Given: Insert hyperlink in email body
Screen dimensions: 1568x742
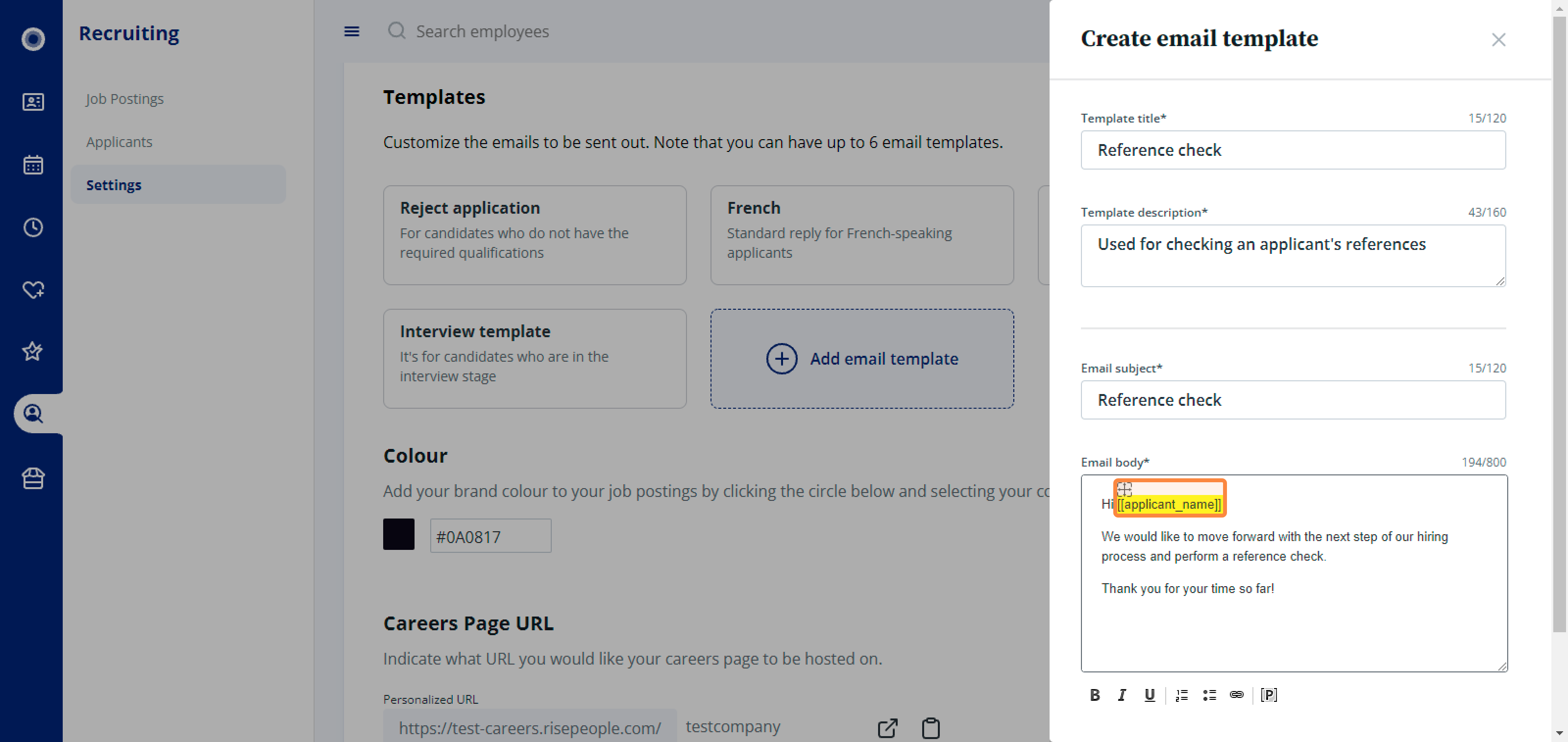Looking at the screenshot, I should (x=1237, y=694).
